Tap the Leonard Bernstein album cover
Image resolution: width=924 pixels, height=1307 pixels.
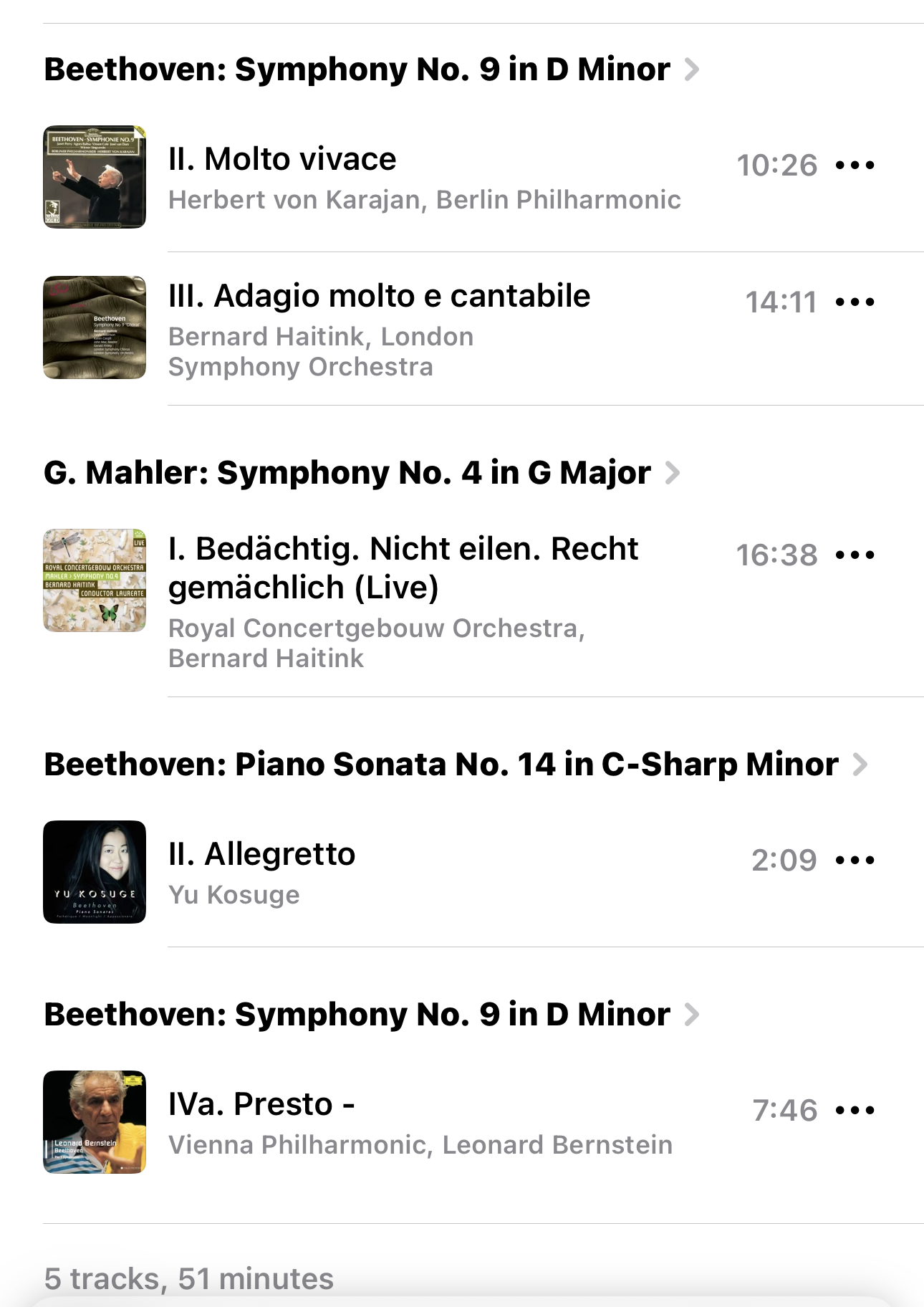pyautogui.click(x=95, y=1122)
